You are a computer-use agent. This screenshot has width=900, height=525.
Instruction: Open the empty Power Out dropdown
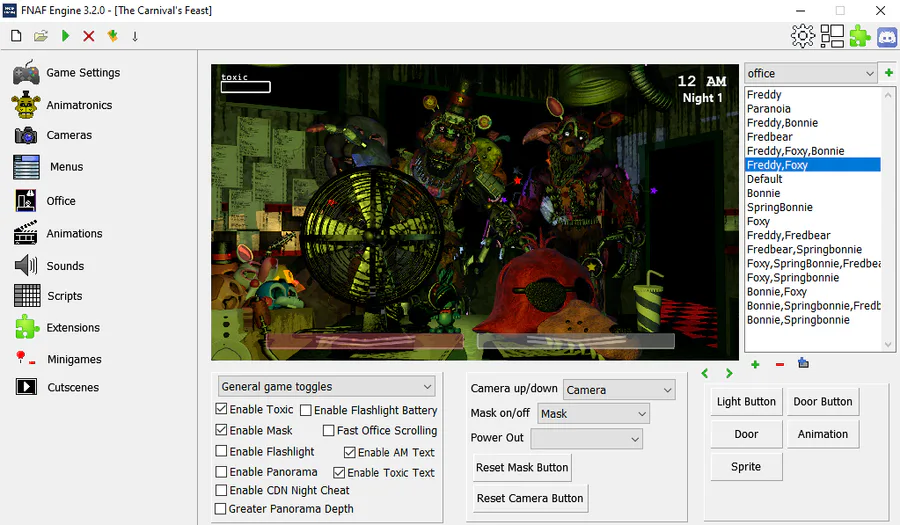pos(587,439)
